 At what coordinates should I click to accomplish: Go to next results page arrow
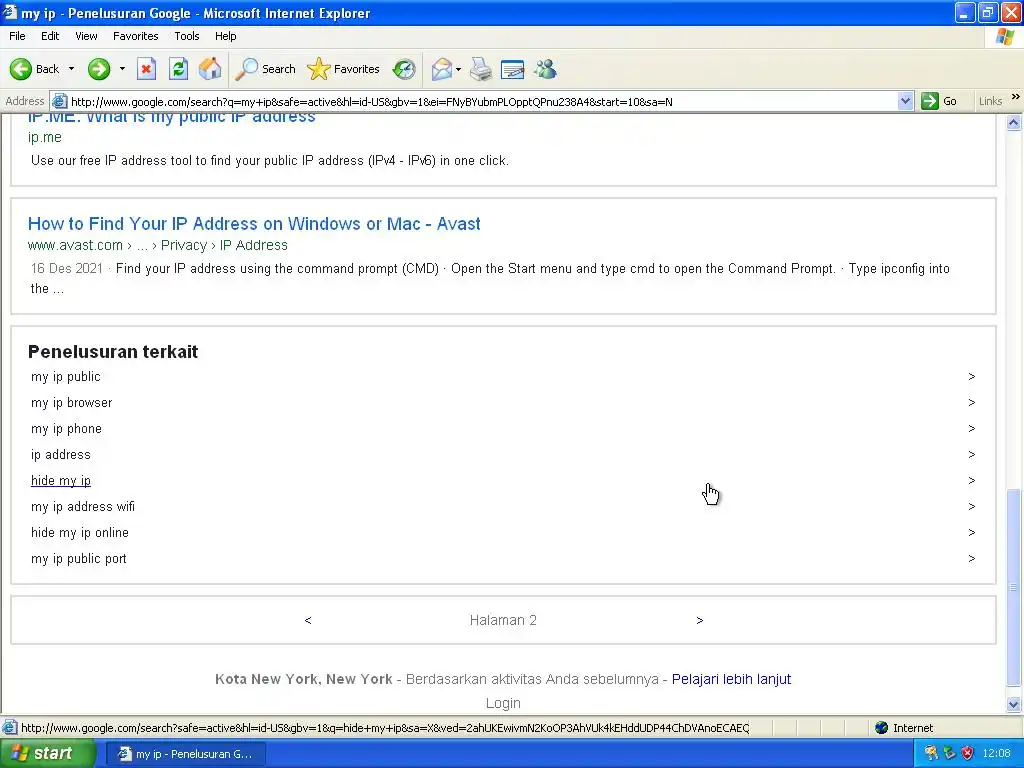pyautogui.click(x=699, y=620)
